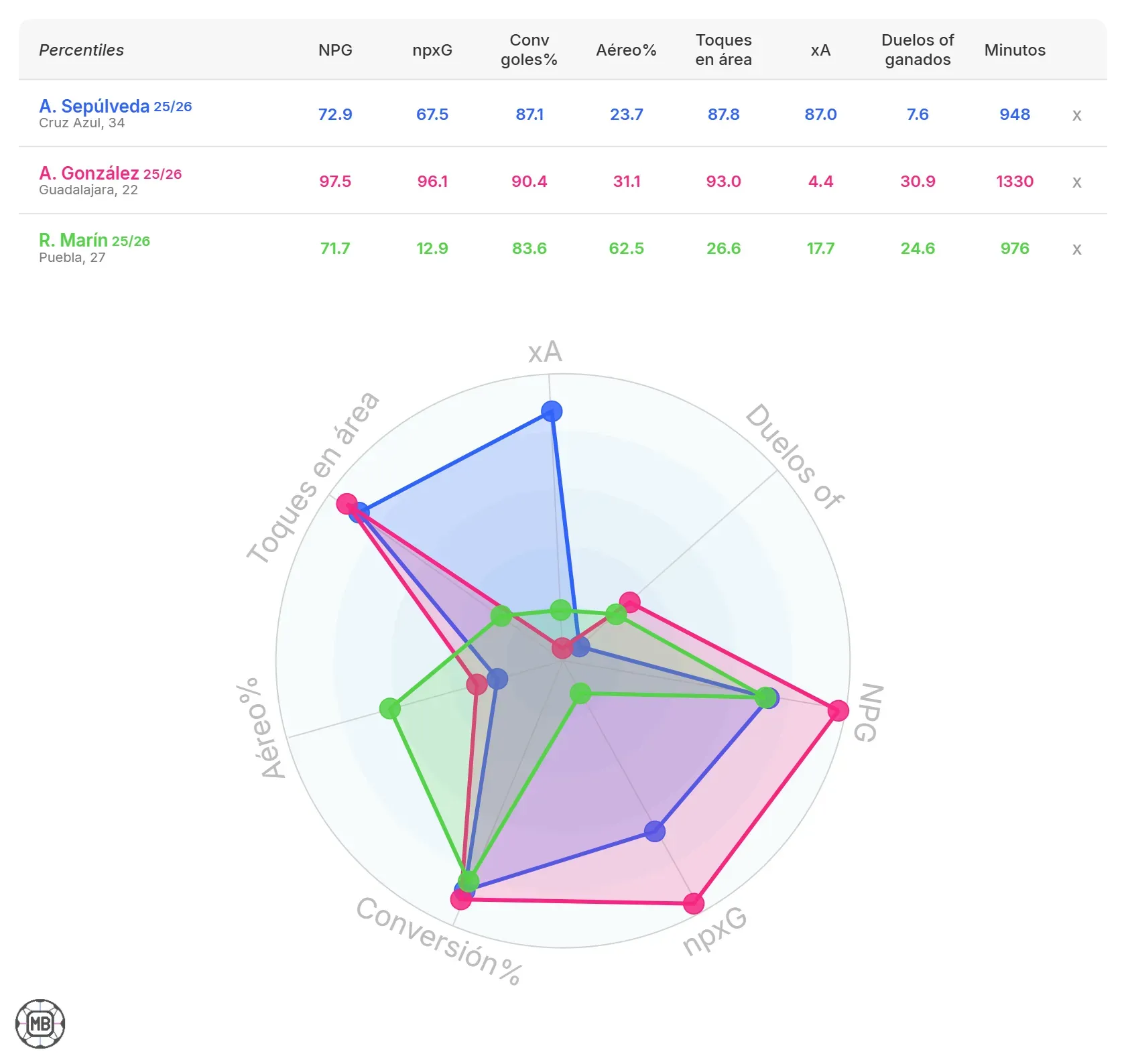Open A. Sepúlveda player link
The width and height of the screenshot is (1126, 1064).
click(94, 107)
